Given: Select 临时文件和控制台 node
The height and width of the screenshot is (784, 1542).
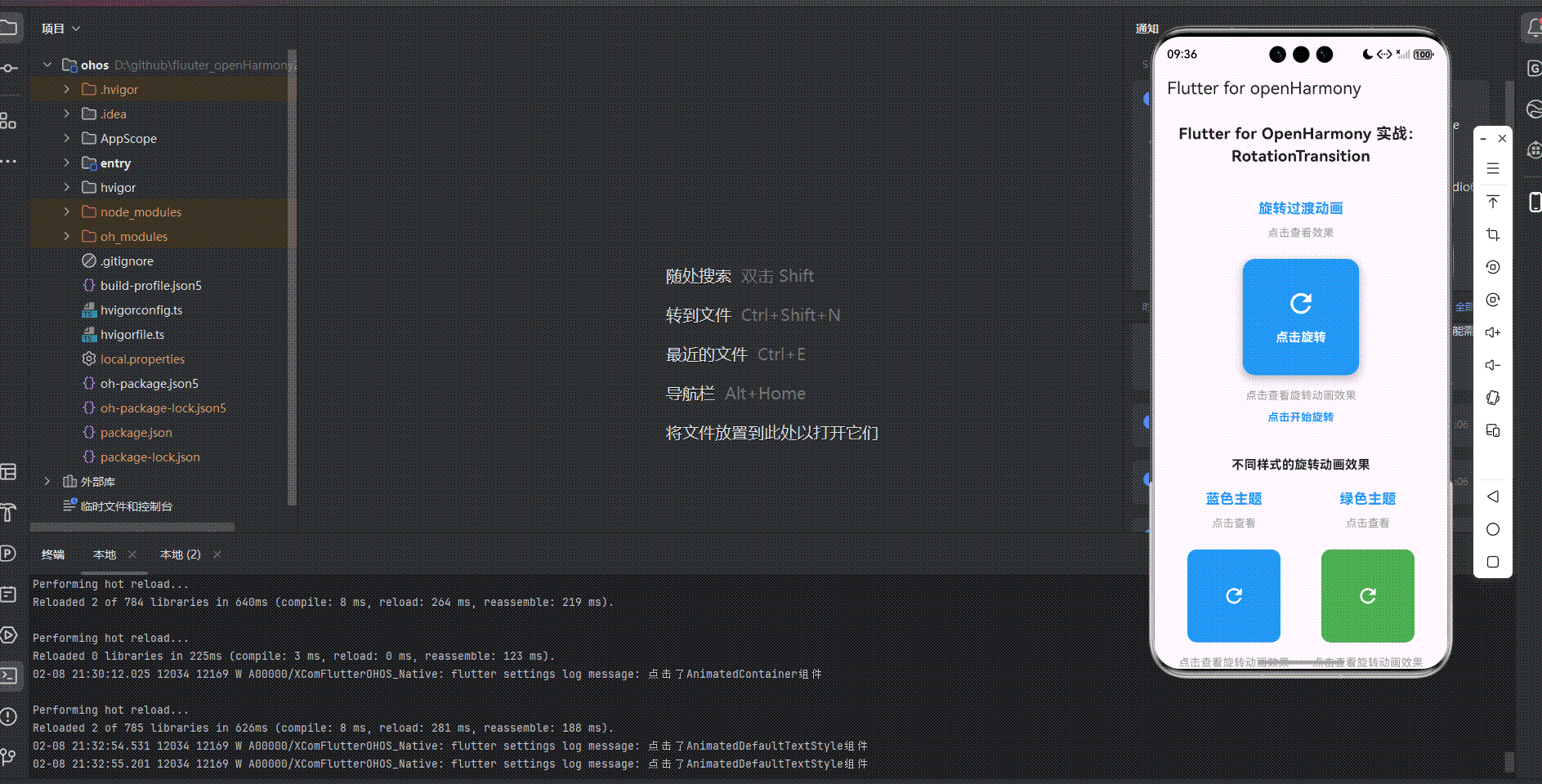Looking at the screenshot, I should (126, 506).
